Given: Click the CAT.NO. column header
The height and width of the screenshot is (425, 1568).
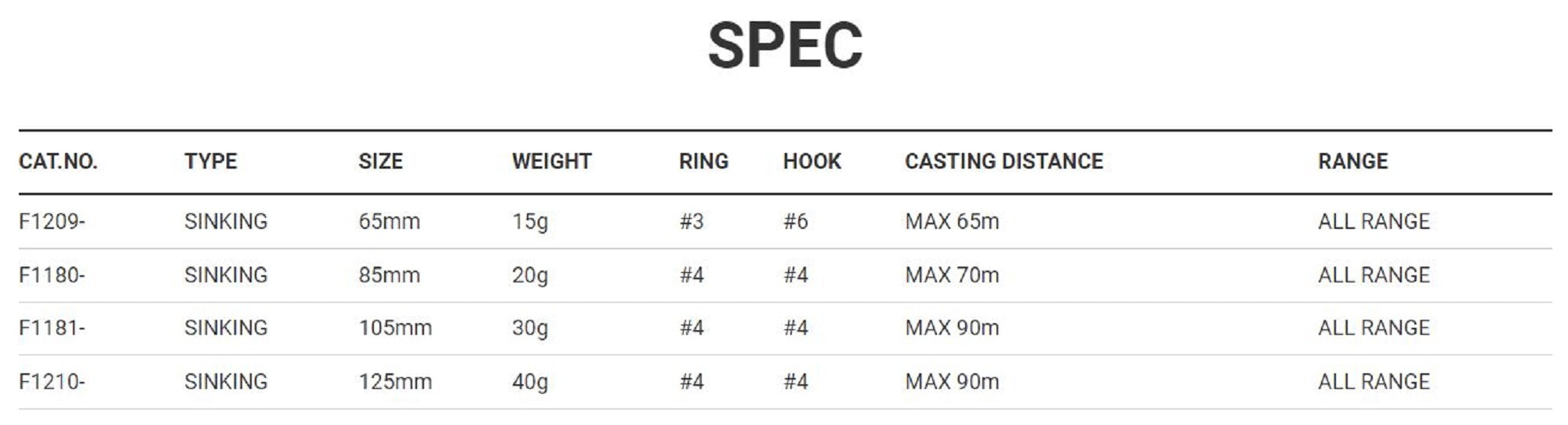Looking at the screenshot, I should (x=58, y=162).
